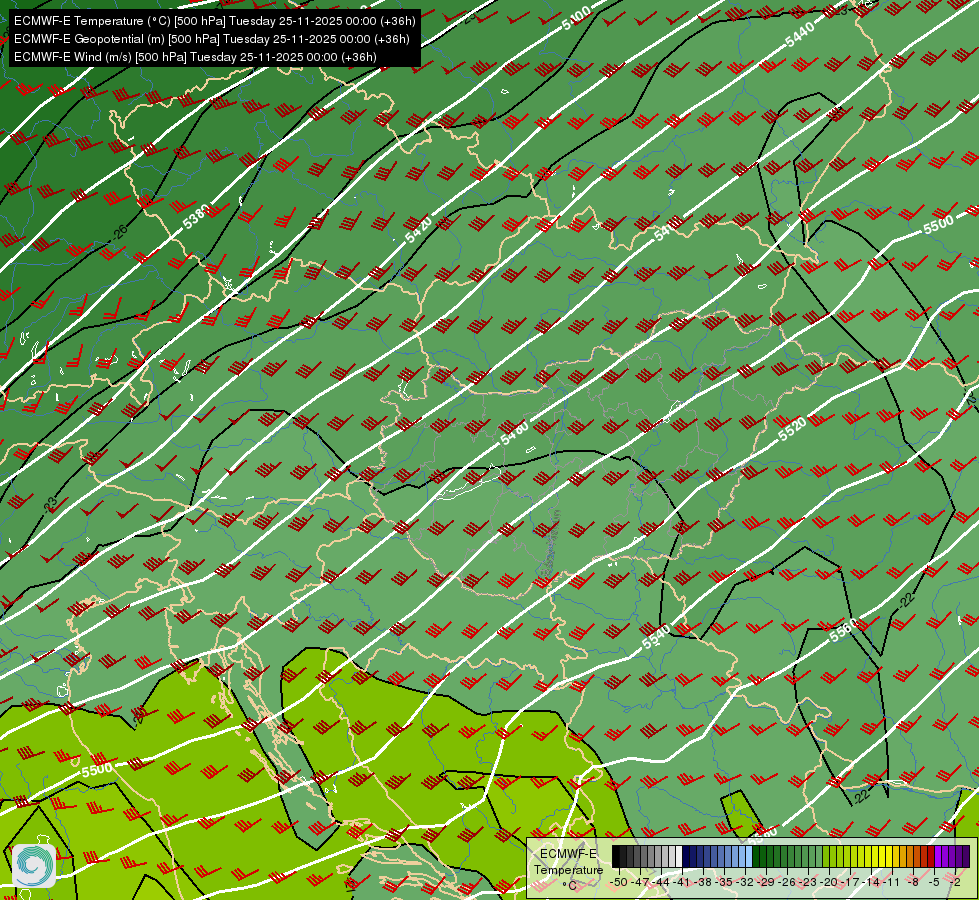
Task: Click the -2 value in the legend
Action: [x=955, y=882]
